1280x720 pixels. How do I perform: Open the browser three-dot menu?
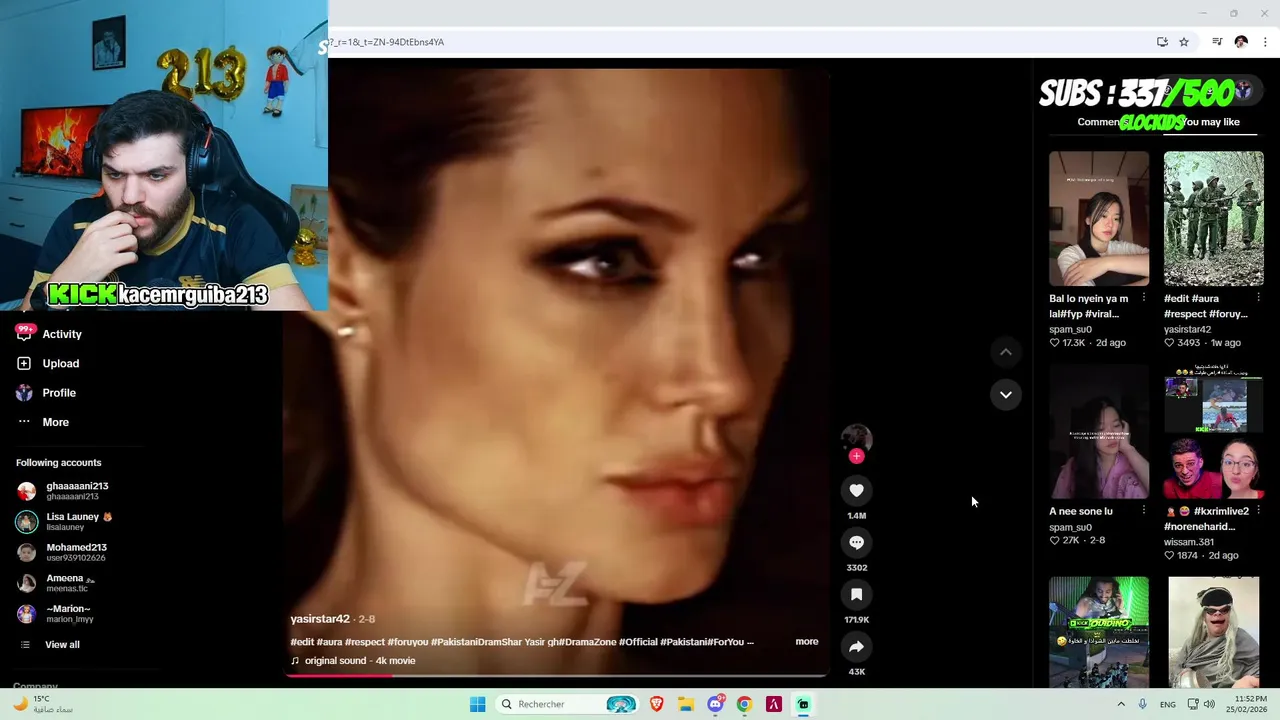[x=1265, y=42]
